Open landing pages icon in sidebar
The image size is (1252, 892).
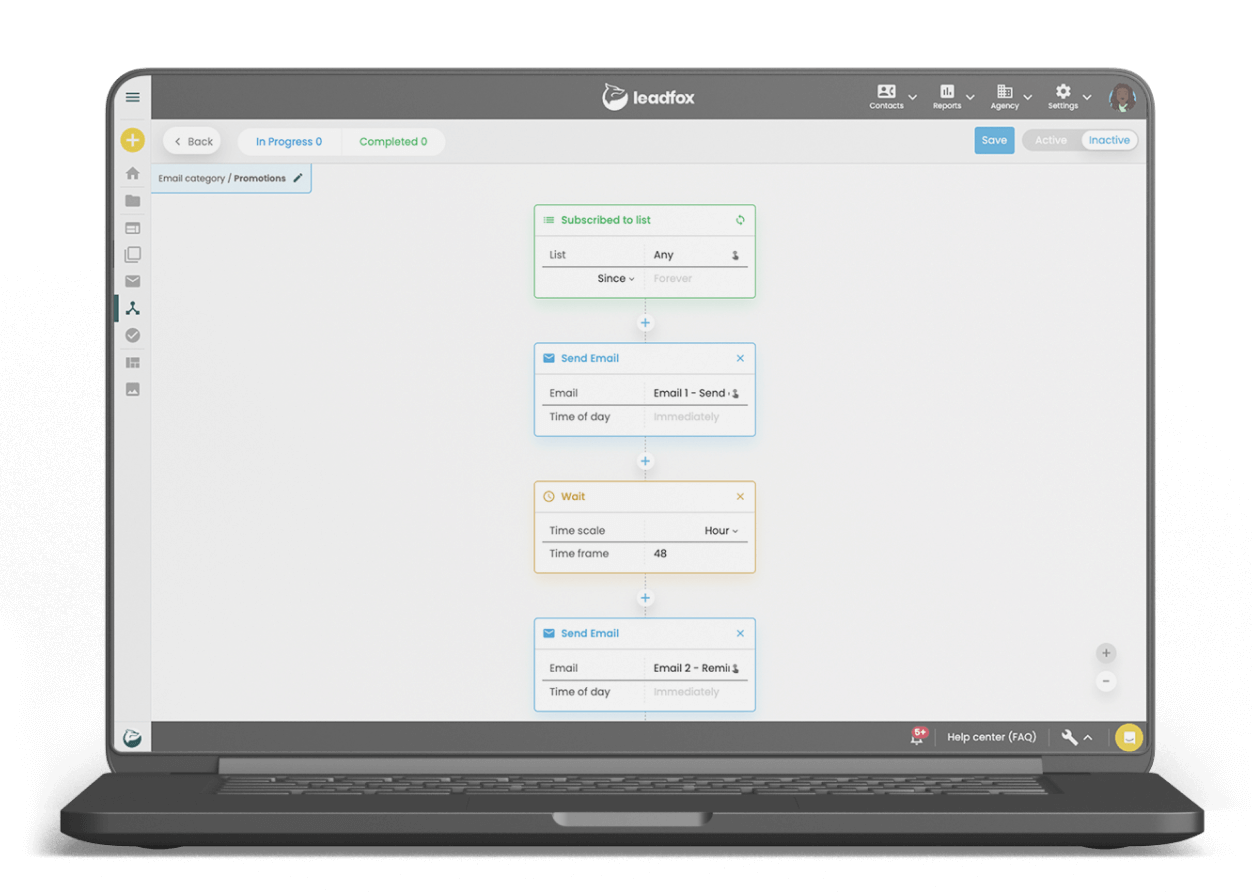[132, 228]
